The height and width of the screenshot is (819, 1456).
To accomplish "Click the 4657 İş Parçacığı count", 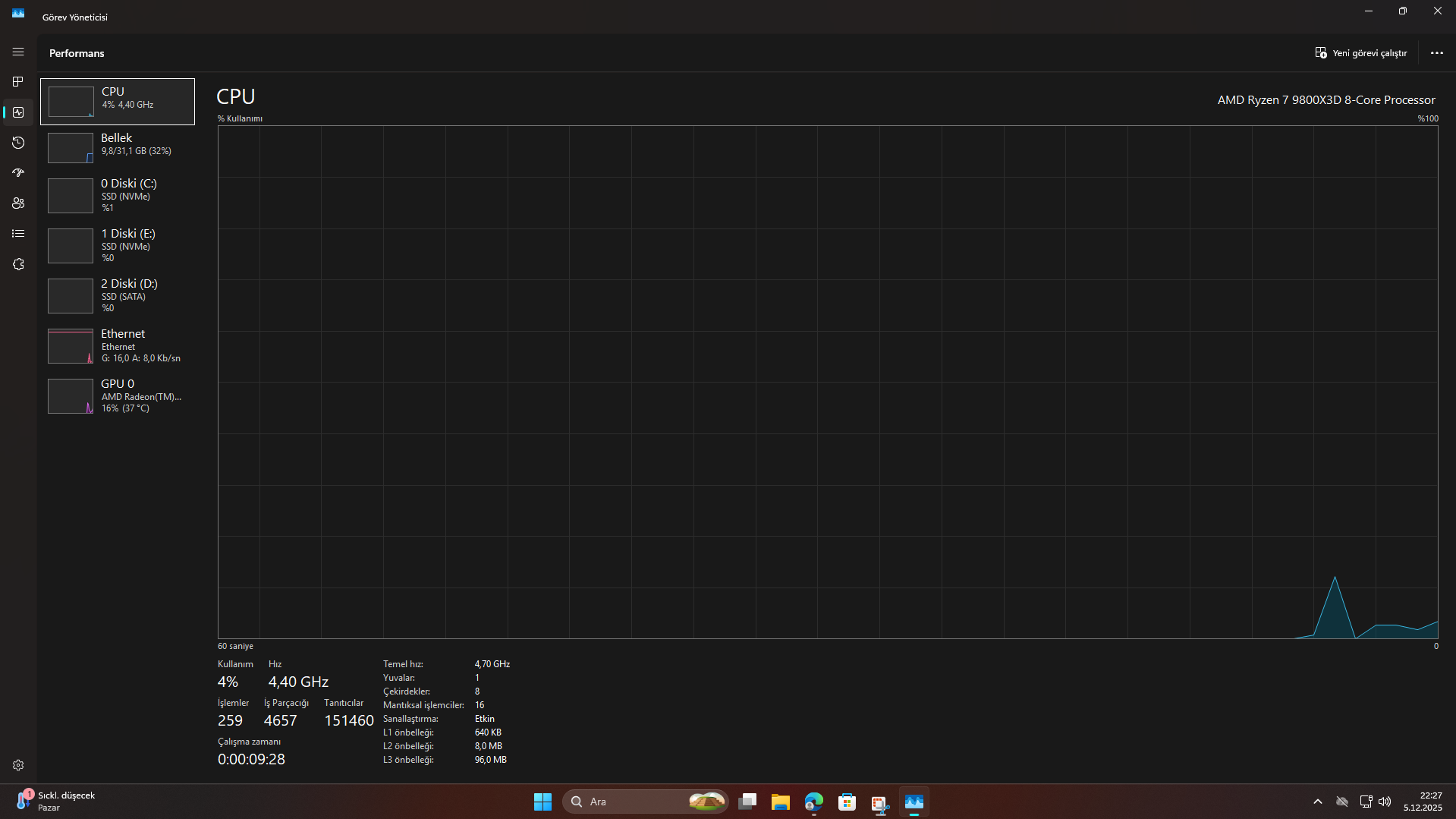I will [280, 720].
